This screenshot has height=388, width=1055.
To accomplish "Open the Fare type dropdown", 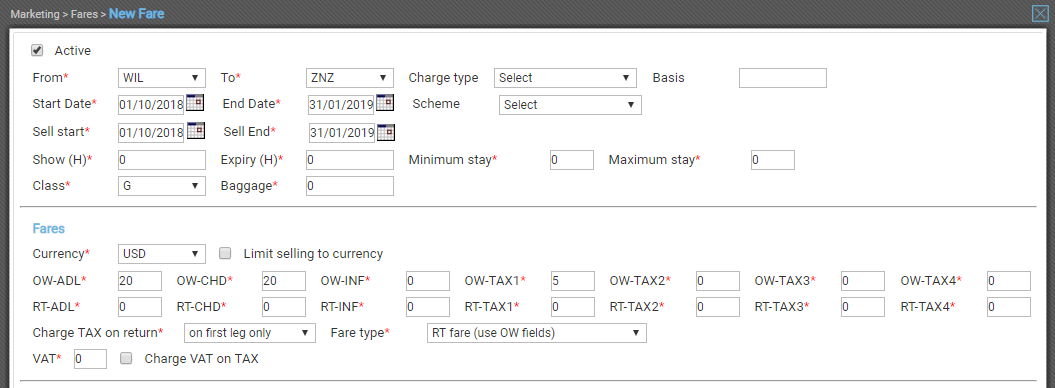I will click(x=537, y=333).
